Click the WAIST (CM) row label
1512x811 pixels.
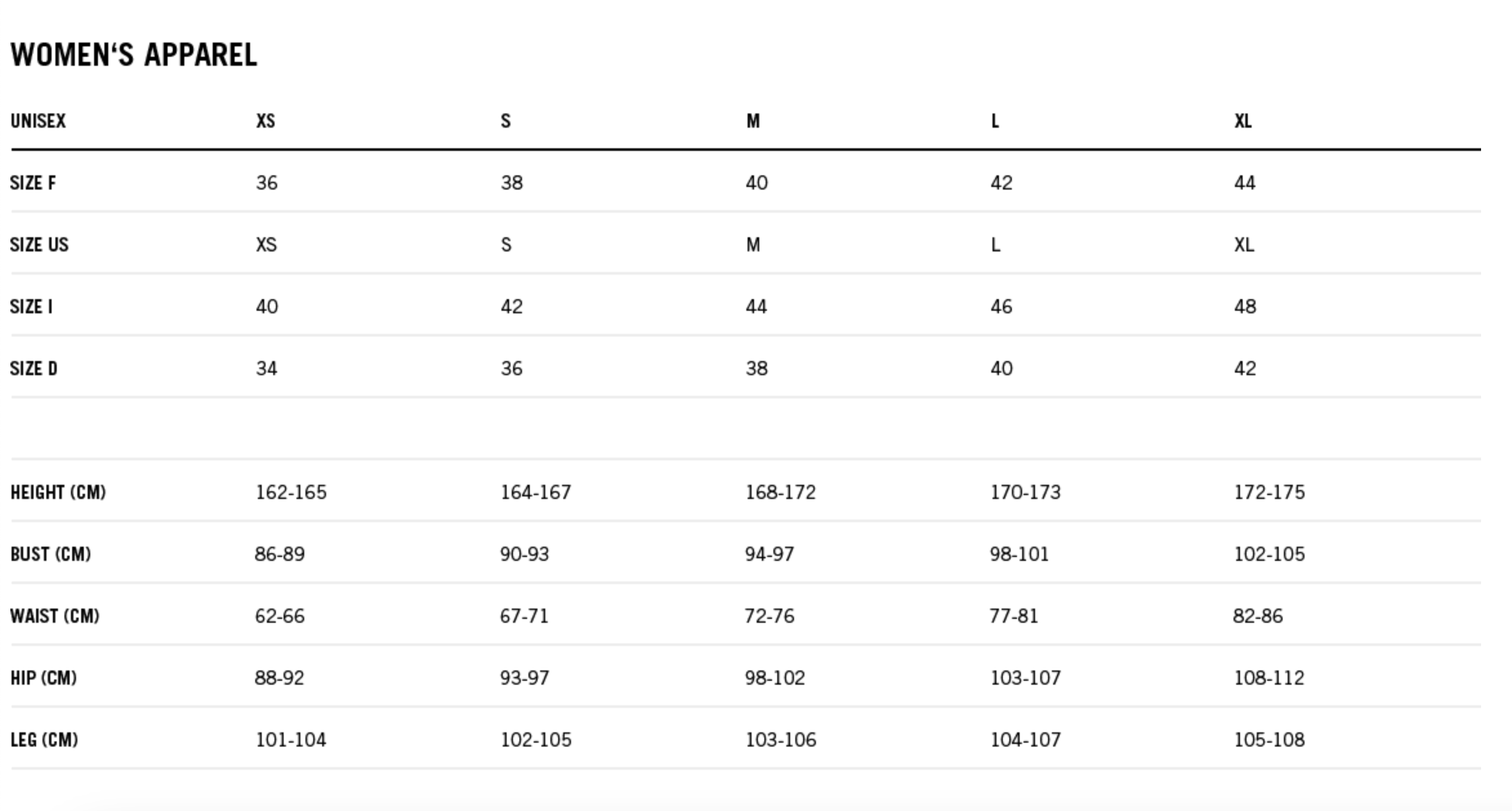click(x=55, y=616)
